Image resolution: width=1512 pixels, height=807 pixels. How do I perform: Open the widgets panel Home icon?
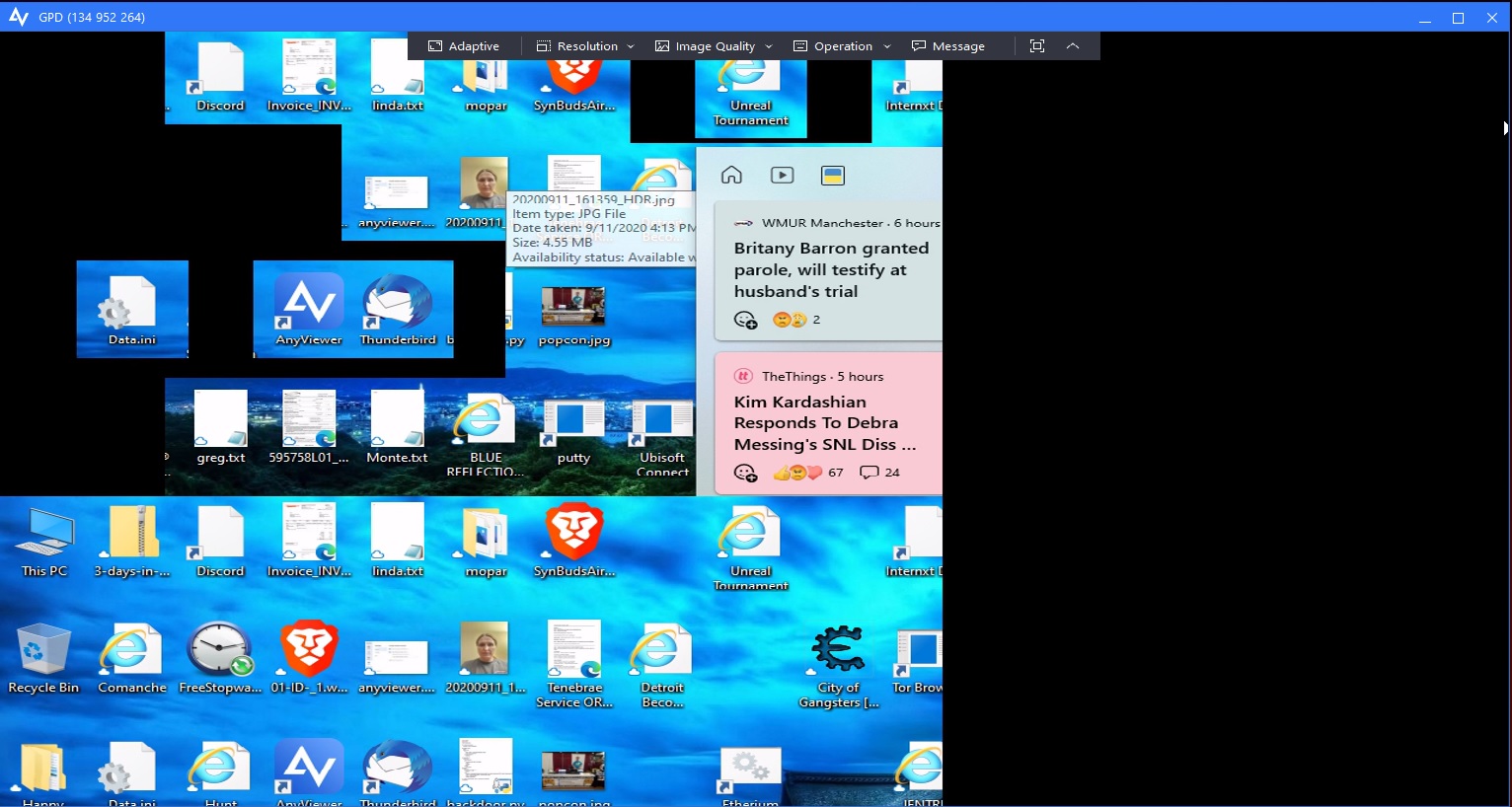[x=731, y=176]
